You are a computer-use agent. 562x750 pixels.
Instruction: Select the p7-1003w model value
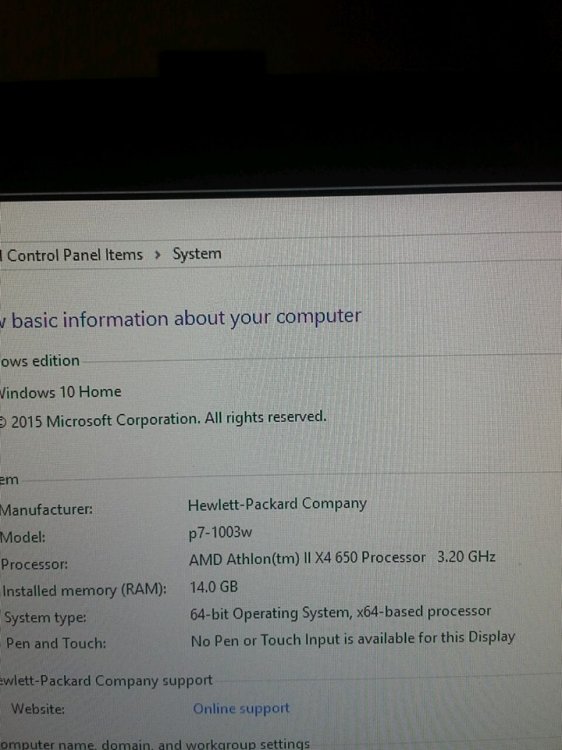coord(220,532)
